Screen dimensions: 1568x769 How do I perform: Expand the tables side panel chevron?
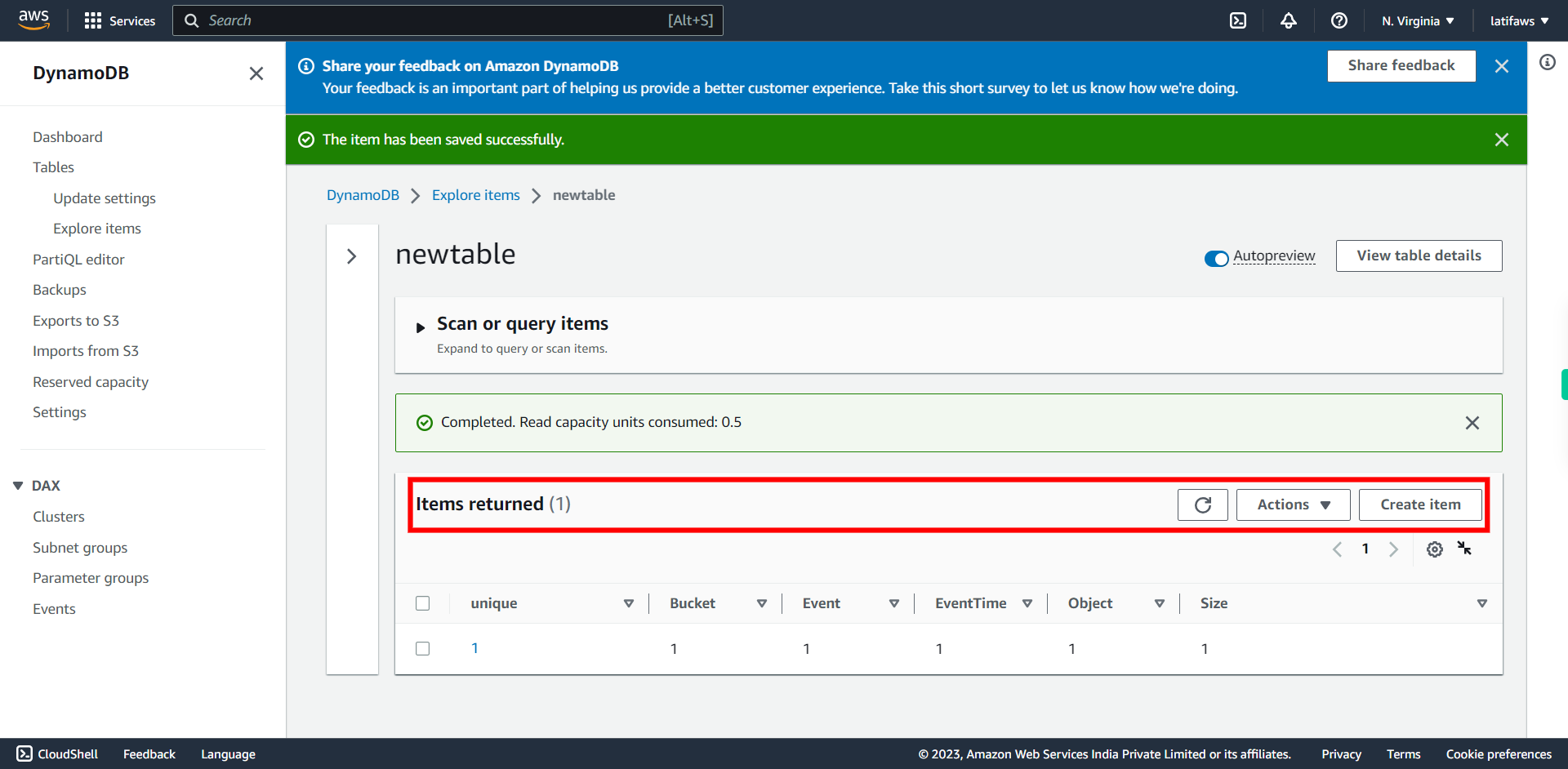pyautogui.click(x=352, y=256)
